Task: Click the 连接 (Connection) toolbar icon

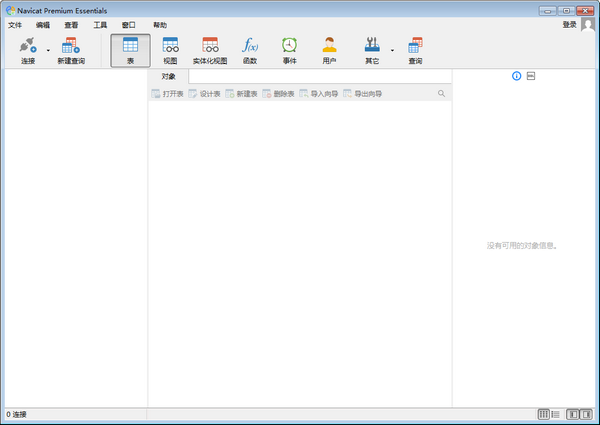Action: pyautogui.click(x=27, y=48)
